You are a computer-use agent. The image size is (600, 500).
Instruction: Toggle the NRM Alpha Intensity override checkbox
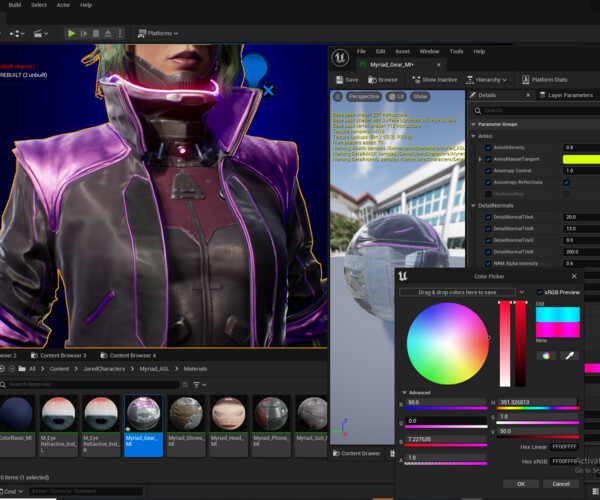click(x=488, y=264)
